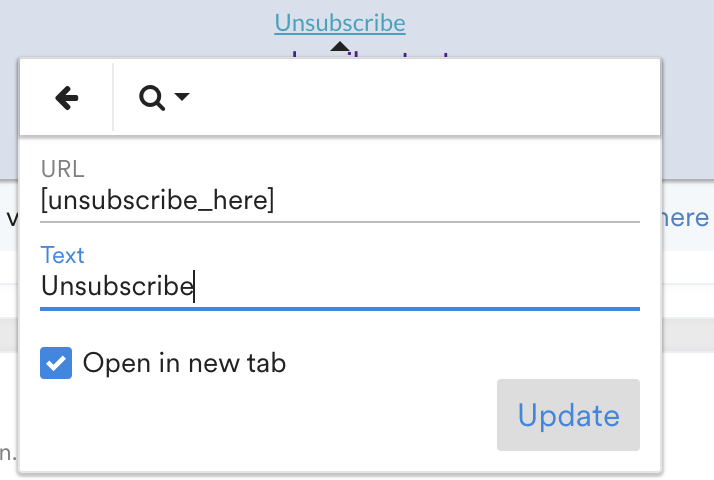
Task: Click the back arrow icon
Action: point(66,97)
